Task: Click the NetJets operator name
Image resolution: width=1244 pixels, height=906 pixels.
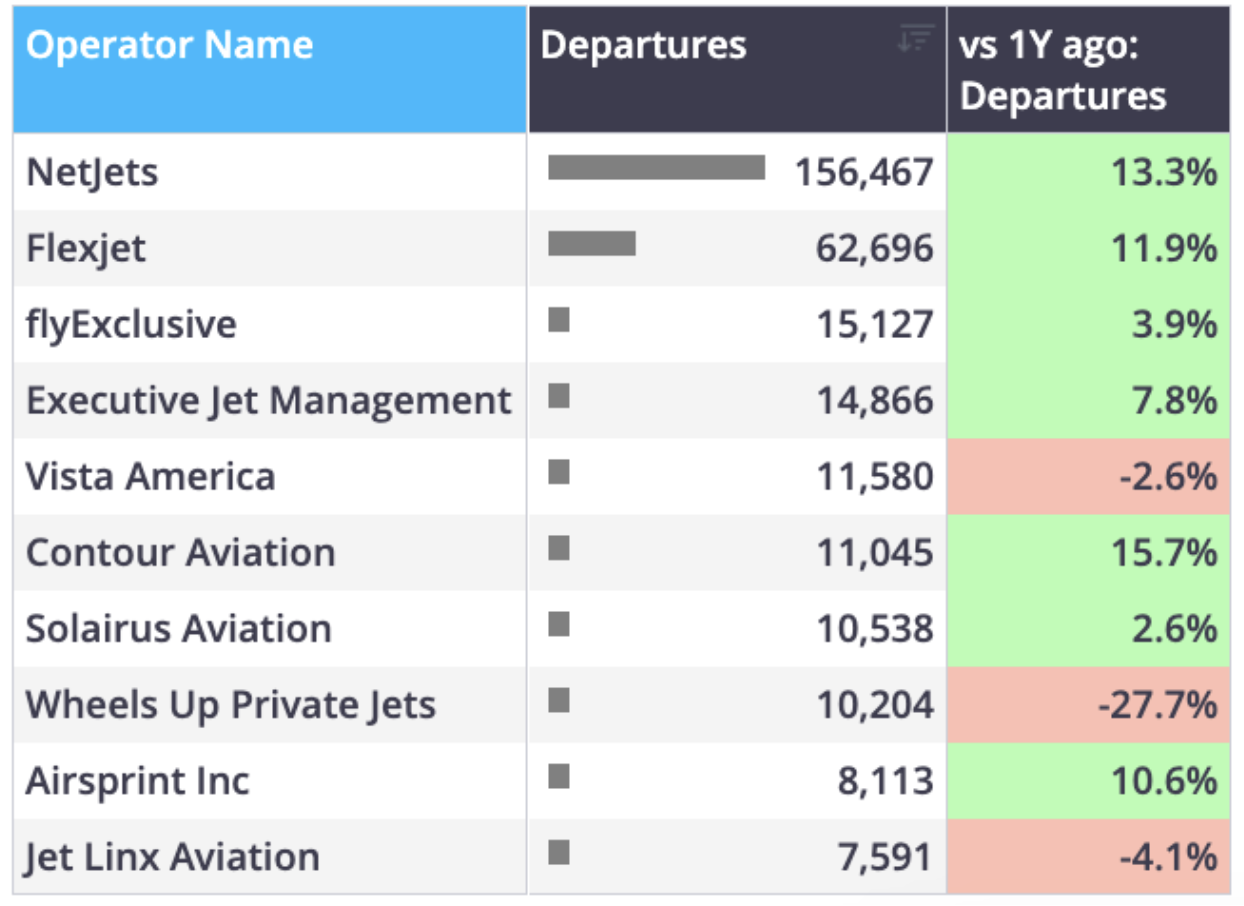Action: tap(92, 172)
